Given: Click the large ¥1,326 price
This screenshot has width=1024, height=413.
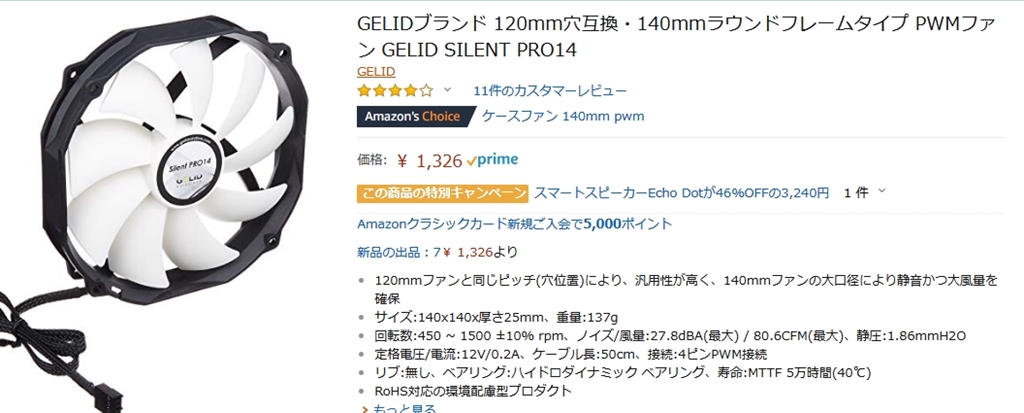Looking at the screenshot, I should 429,159.
